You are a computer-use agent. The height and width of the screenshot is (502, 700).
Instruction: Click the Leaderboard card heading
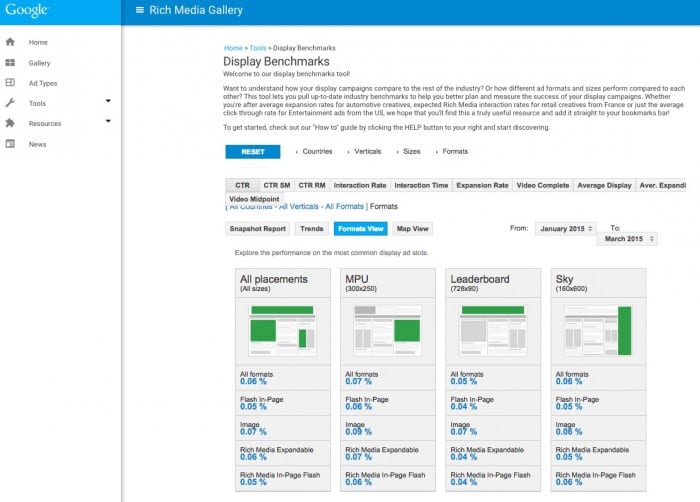[x=480, y=280]
